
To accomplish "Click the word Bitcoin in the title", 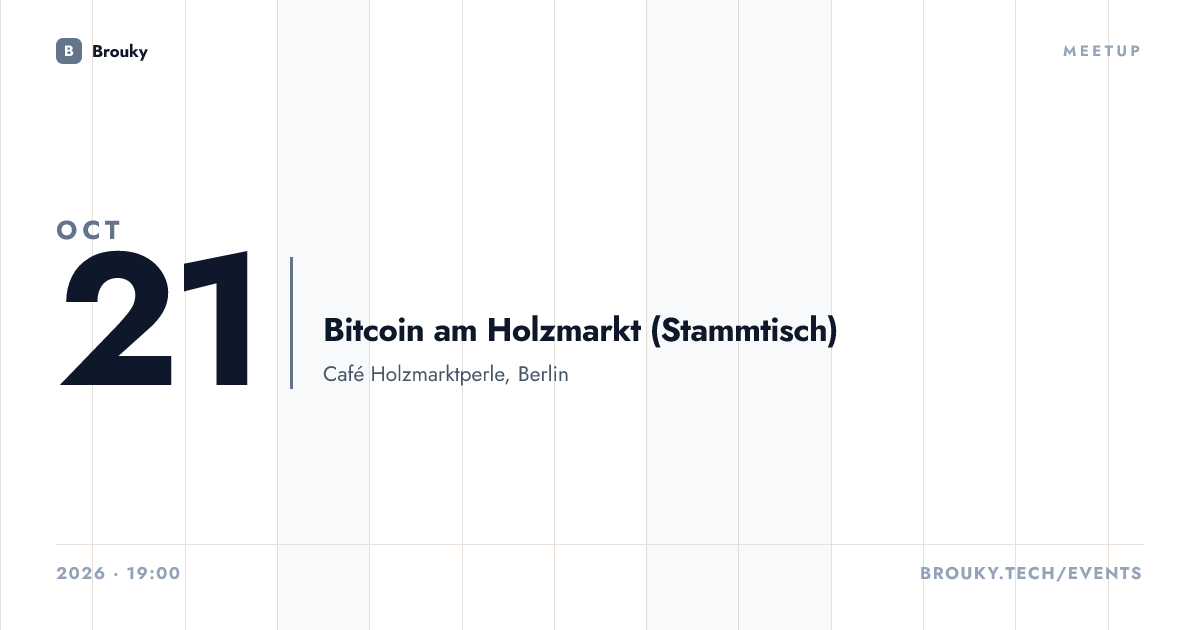I will 374,330.
